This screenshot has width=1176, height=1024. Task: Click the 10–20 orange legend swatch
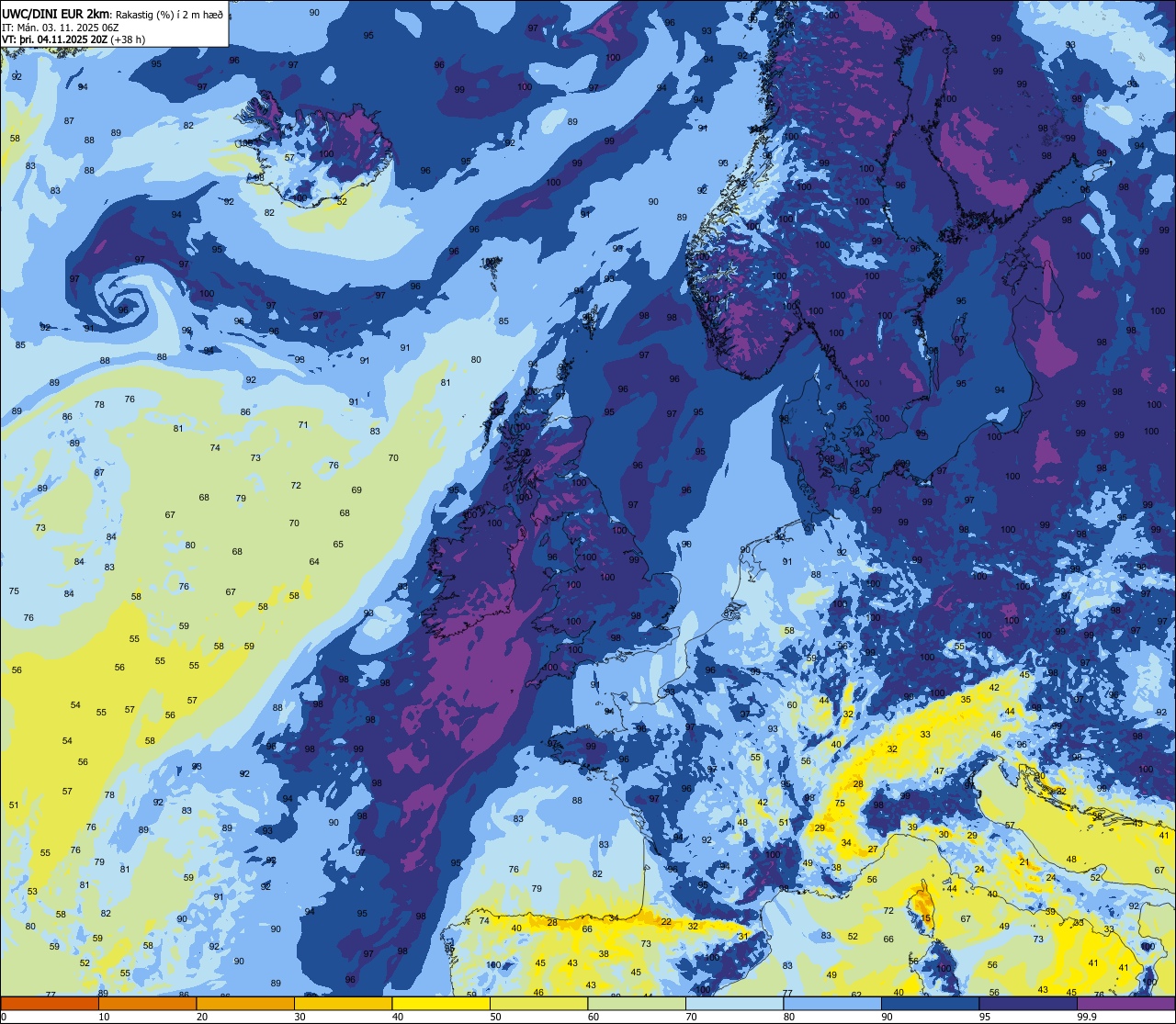[147, 1003]
